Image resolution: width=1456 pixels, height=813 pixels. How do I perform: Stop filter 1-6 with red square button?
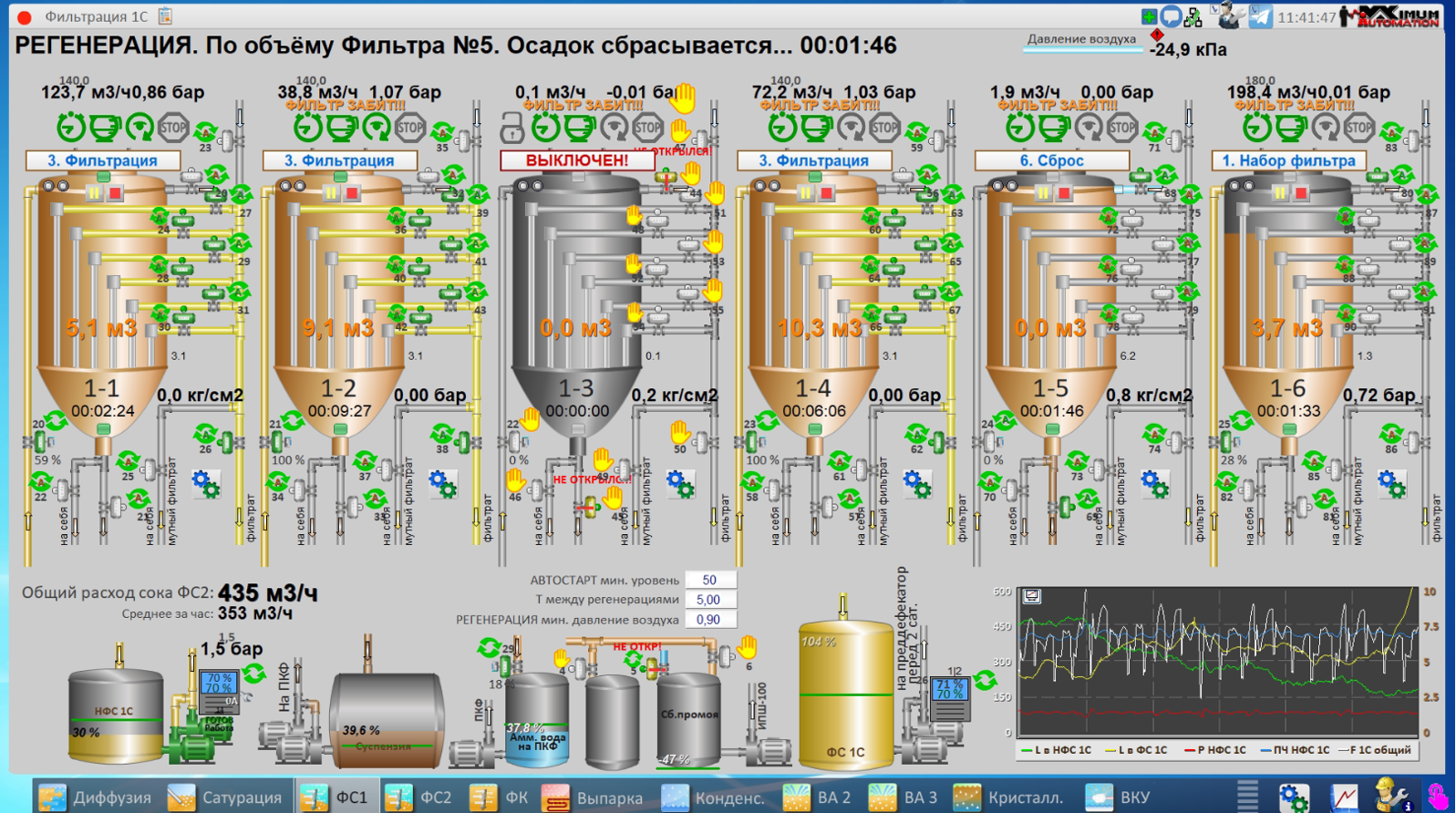point(1301,193)
